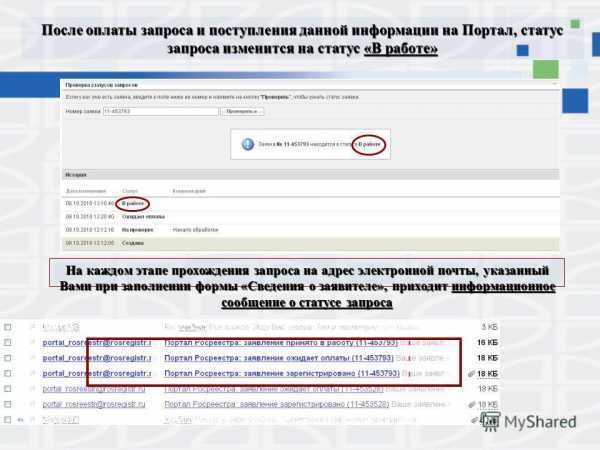This screenshot has width=600, height=450.
Task: Open email 'заявление ожидает оплаты (11-453528)'
Action: (x=274, y=389)
